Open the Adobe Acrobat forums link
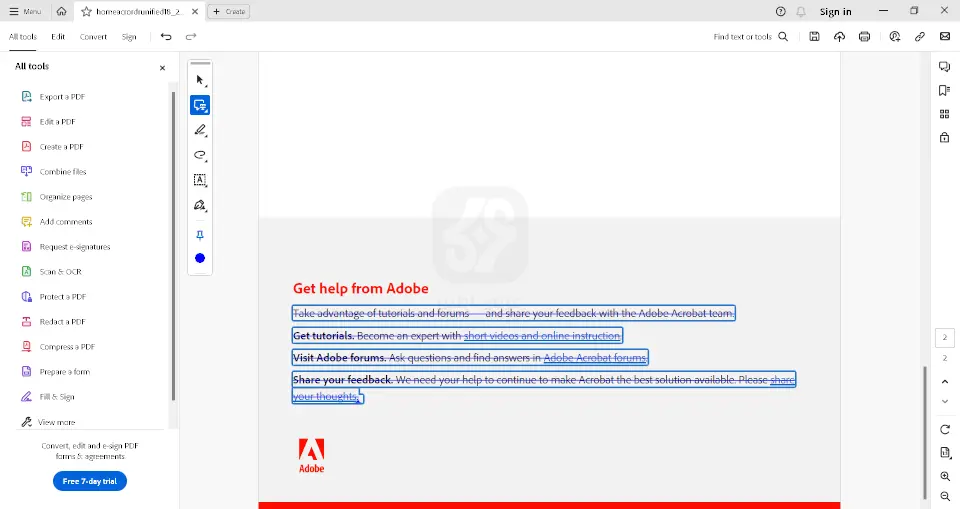The height and width of the screenshot is (509, 960). [x=595, y=358]
